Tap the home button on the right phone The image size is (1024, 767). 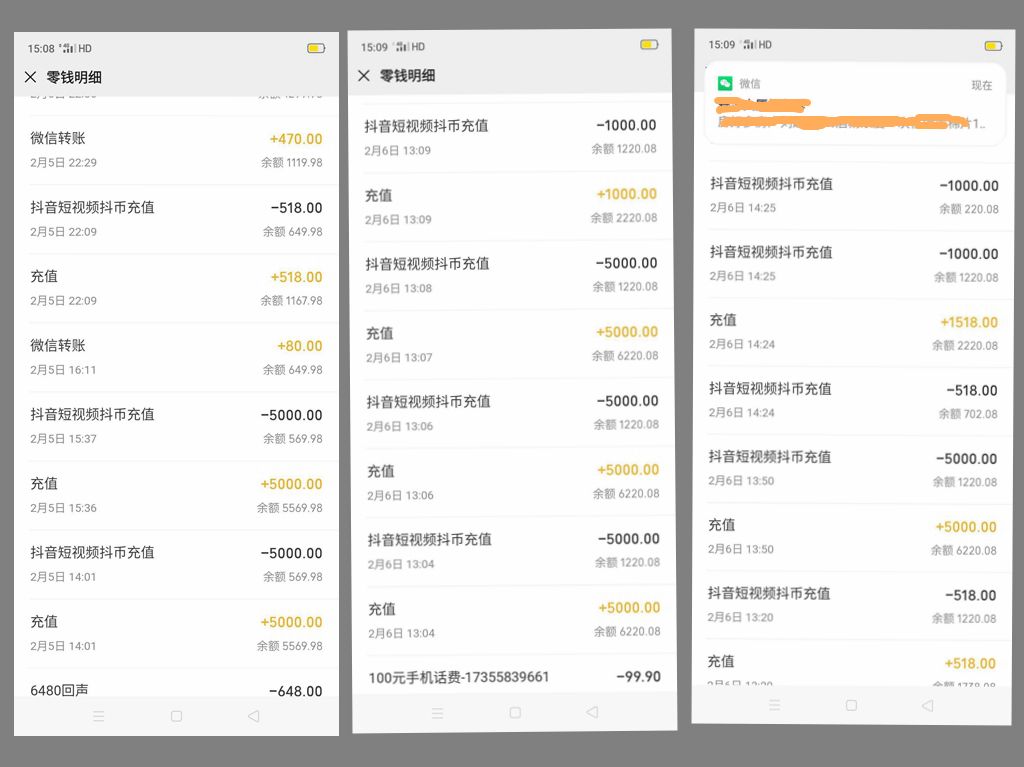(851, 706)
